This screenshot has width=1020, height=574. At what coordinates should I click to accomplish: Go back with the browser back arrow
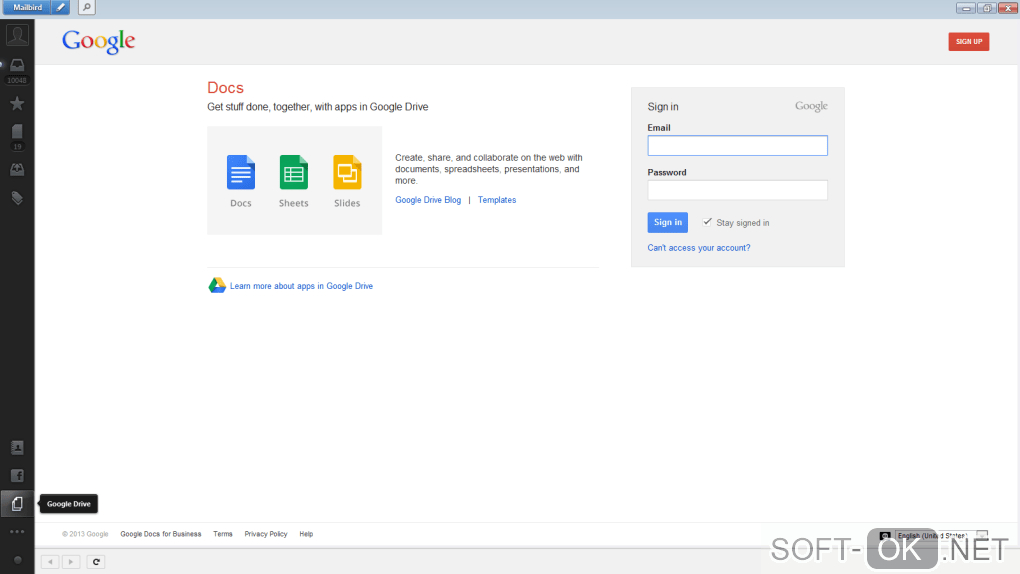click(50, 562)
